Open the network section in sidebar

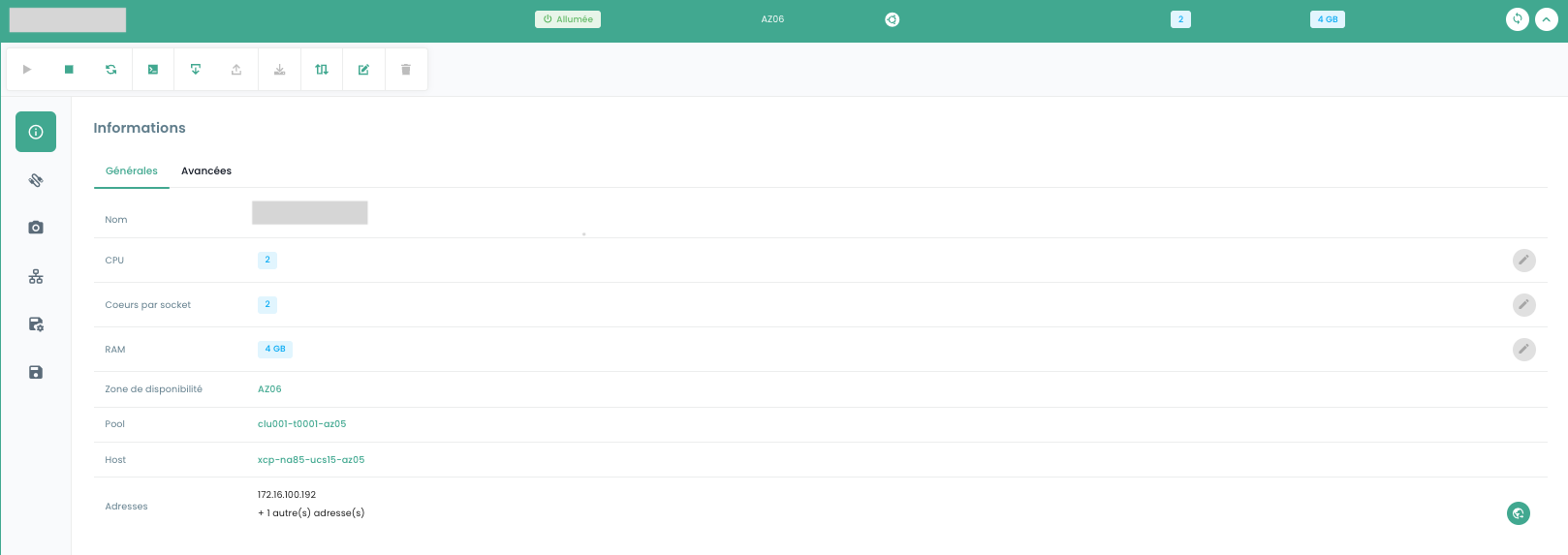coord(36,277)
